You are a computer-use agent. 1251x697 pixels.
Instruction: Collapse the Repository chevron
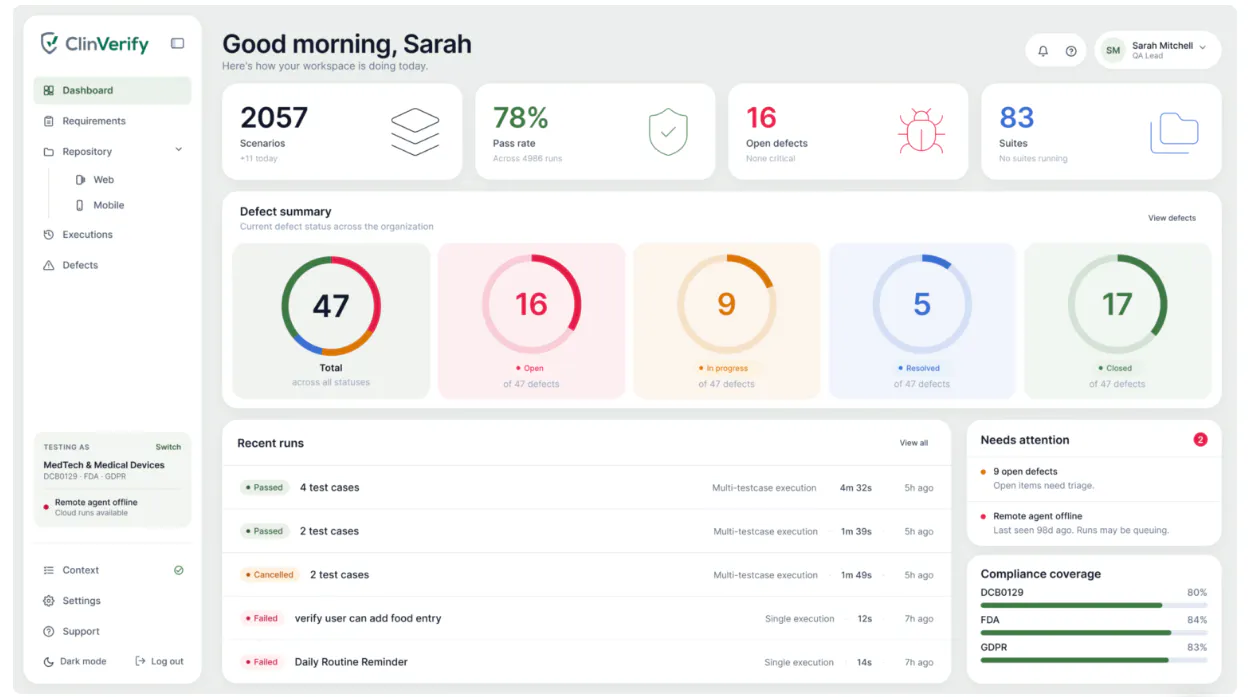179,150
